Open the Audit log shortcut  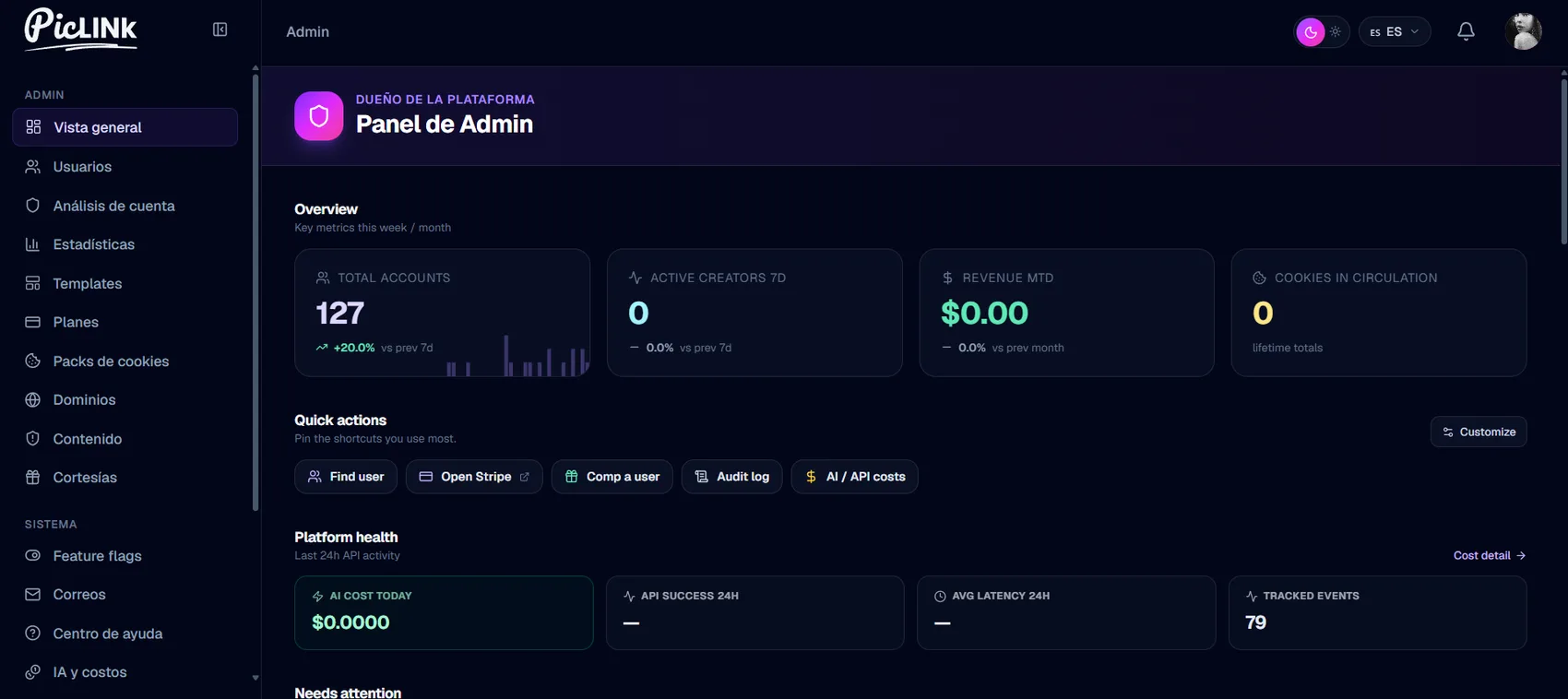(732, 477)
